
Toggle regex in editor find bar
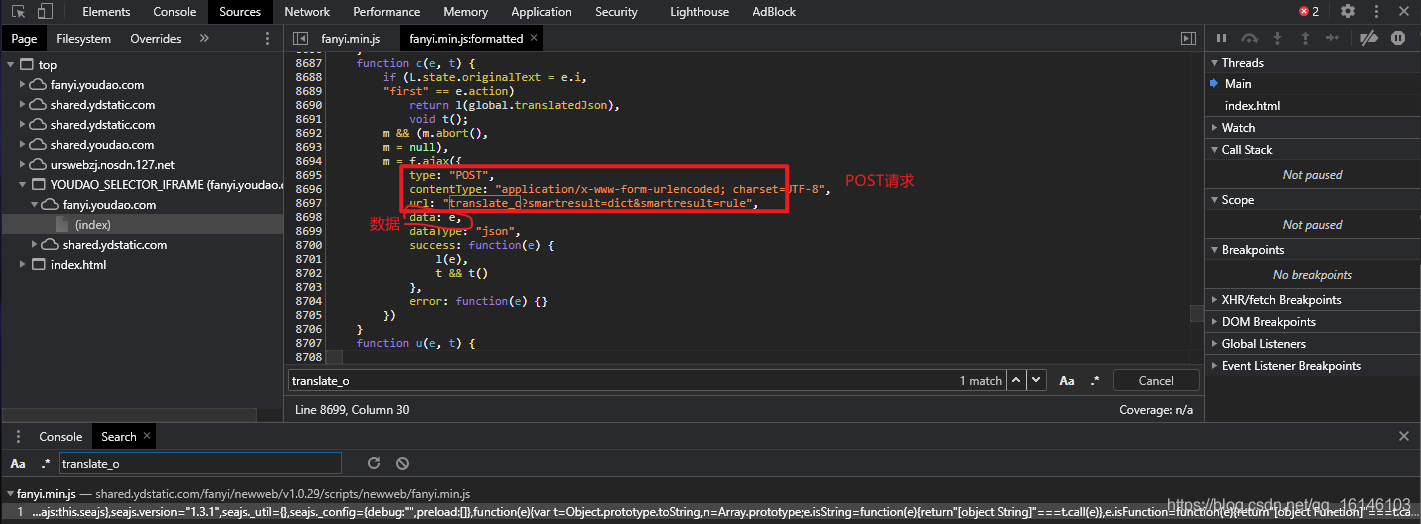click(x=1095, y=380)
